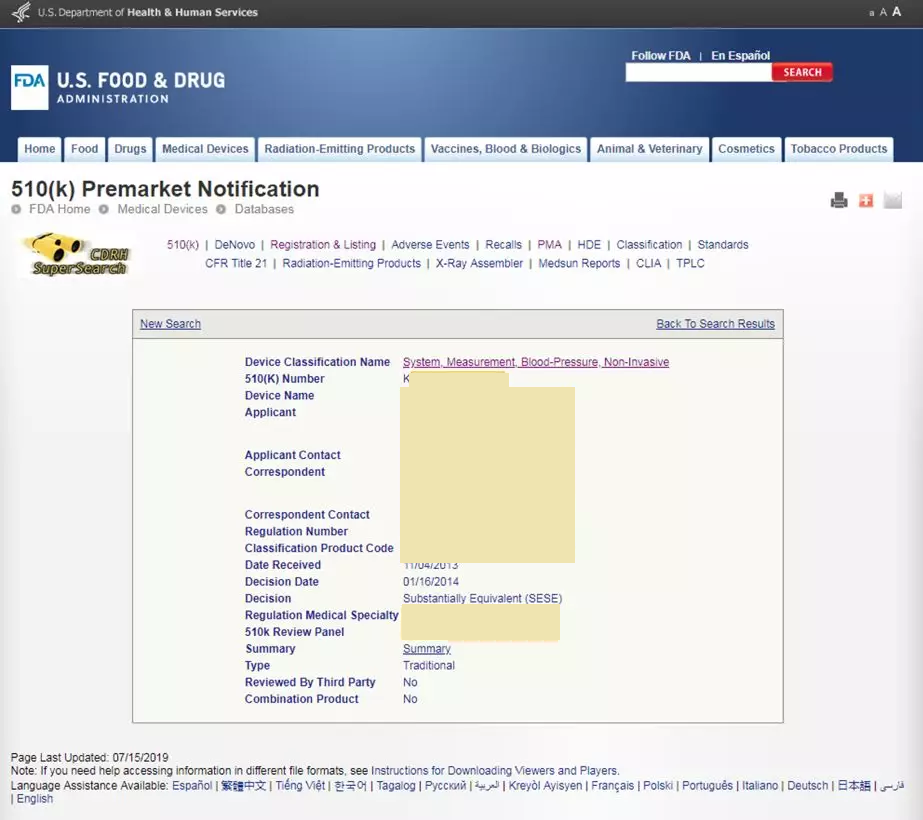Print this page using the printer icon
The image size is (923, 820).
[839, 201]
